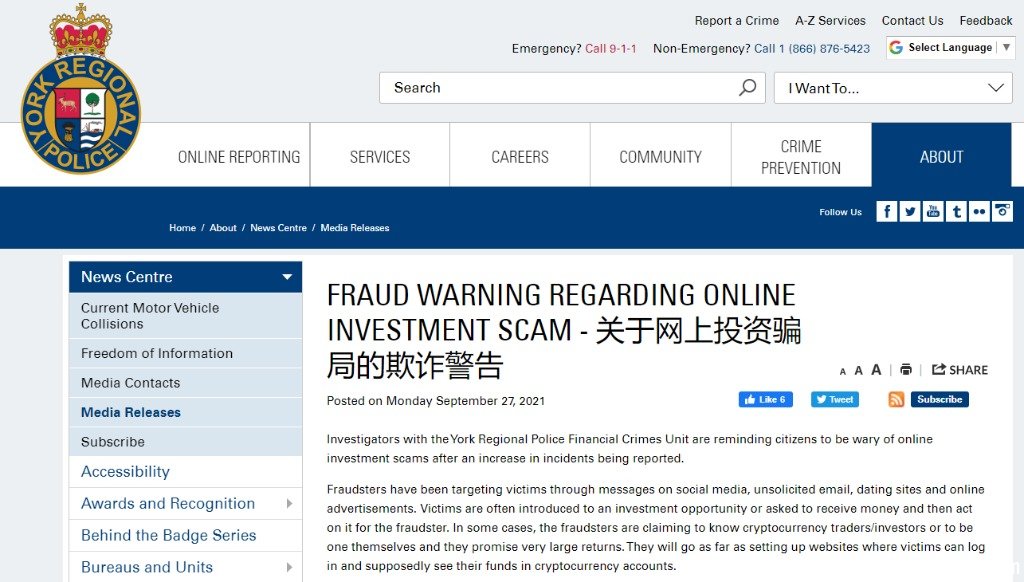Open Awards and Recognition sidebar link

pyautogui.click(x=168, y=504)
